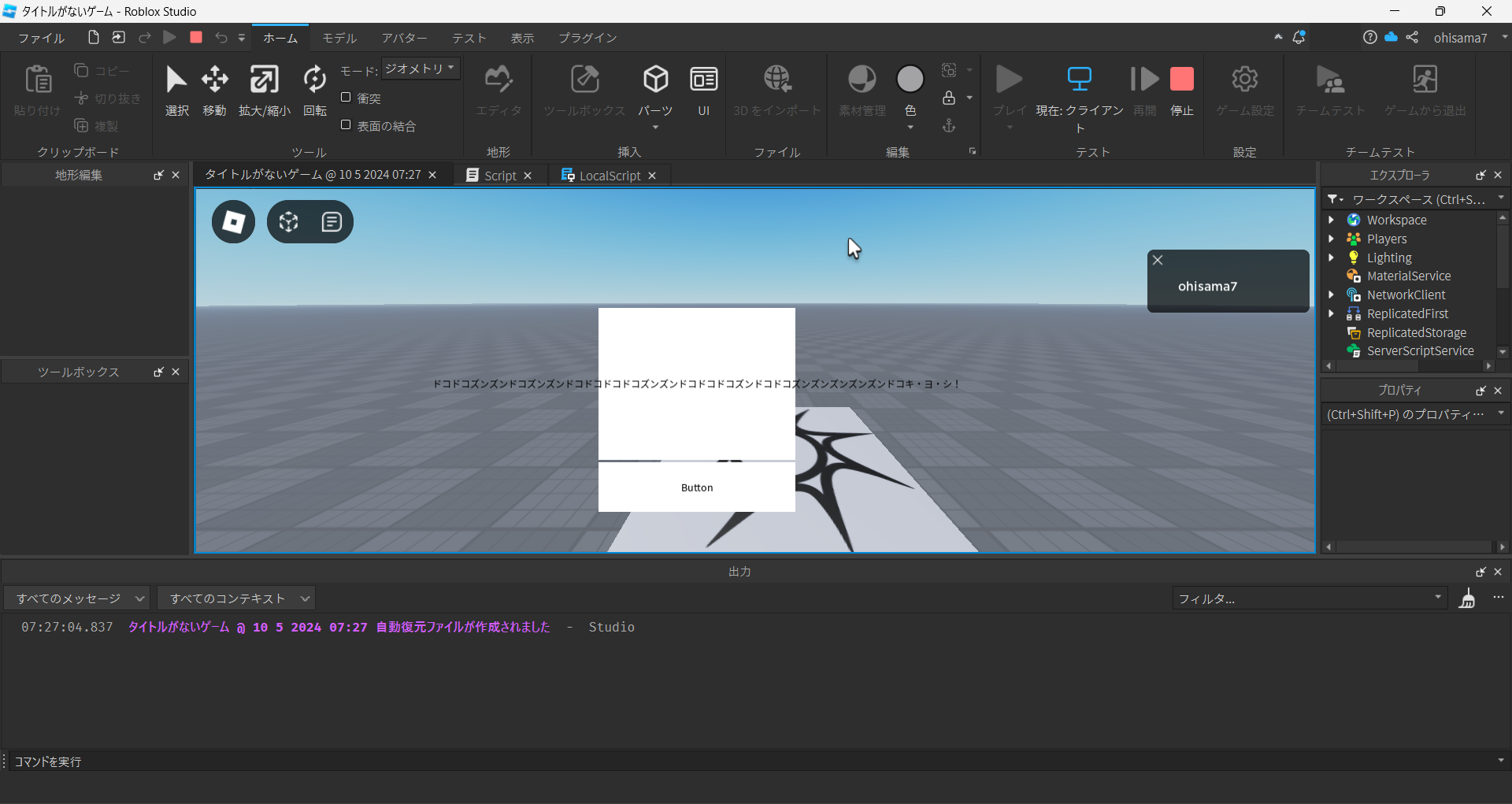This screenshot has height=804, width=1512.
Task: Open the ファイル menu
Action: click(41, 38)
